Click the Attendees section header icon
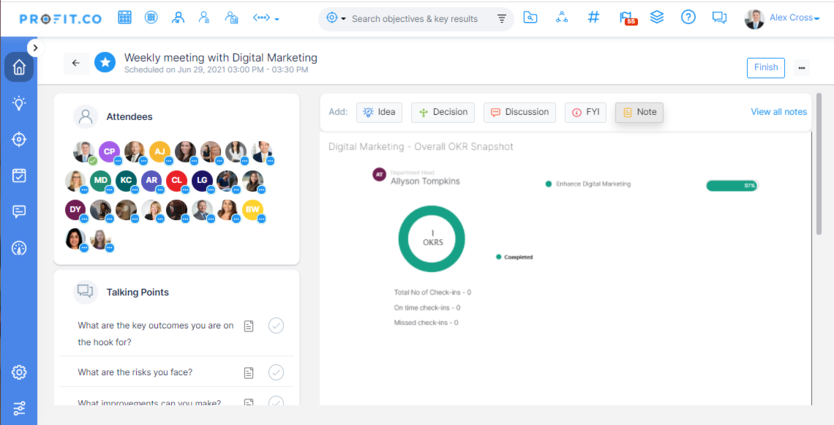Screen dimensions: 834x425 click(86, 117)
